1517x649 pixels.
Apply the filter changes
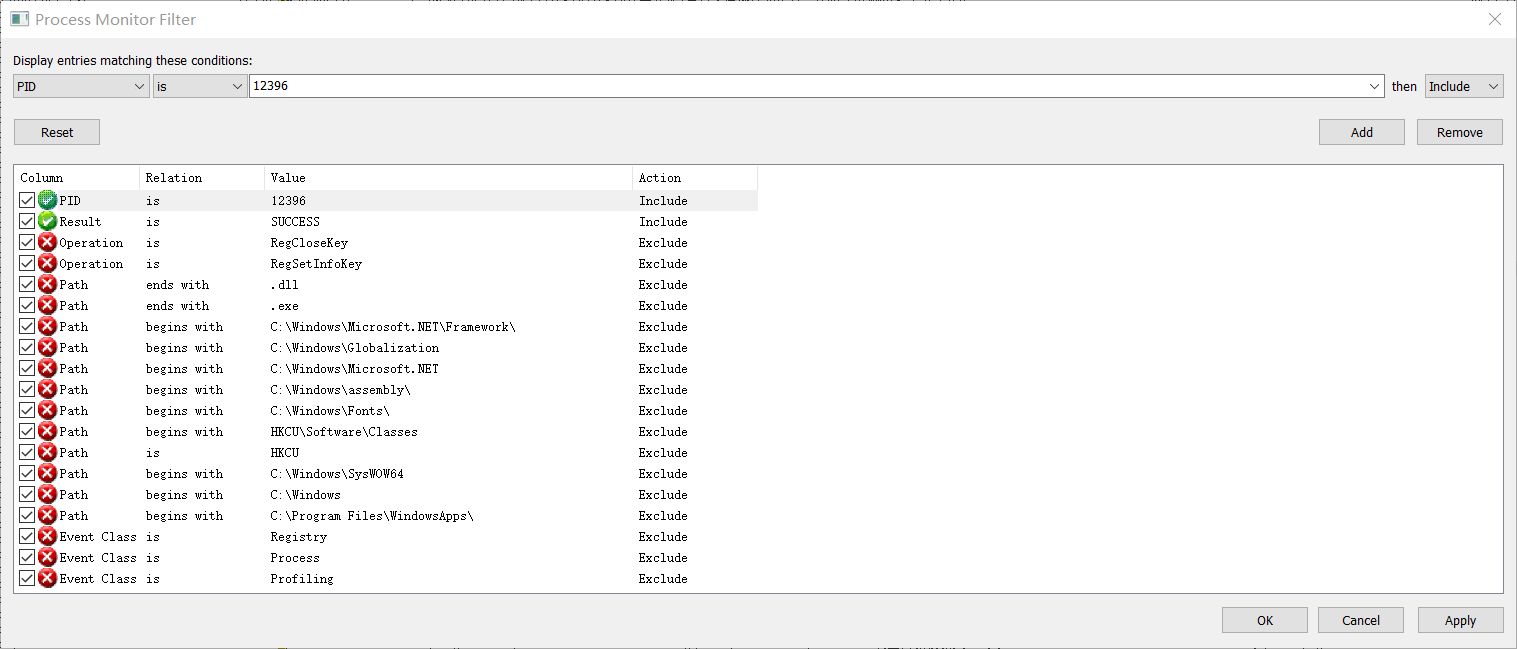click(x=1460, y=620)
